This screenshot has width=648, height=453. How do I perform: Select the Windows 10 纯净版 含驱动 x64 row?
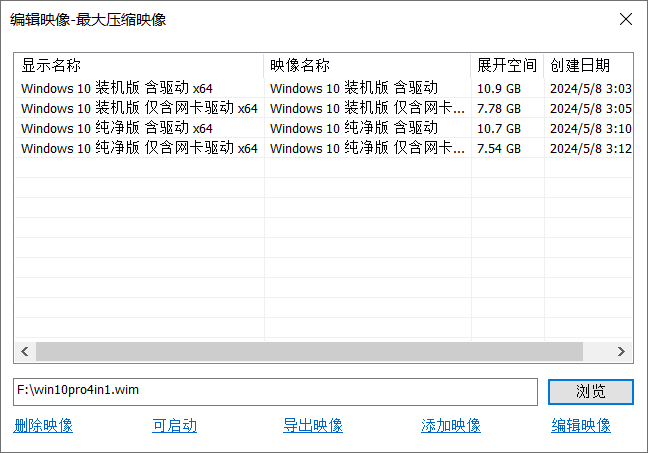click(117, 128)
